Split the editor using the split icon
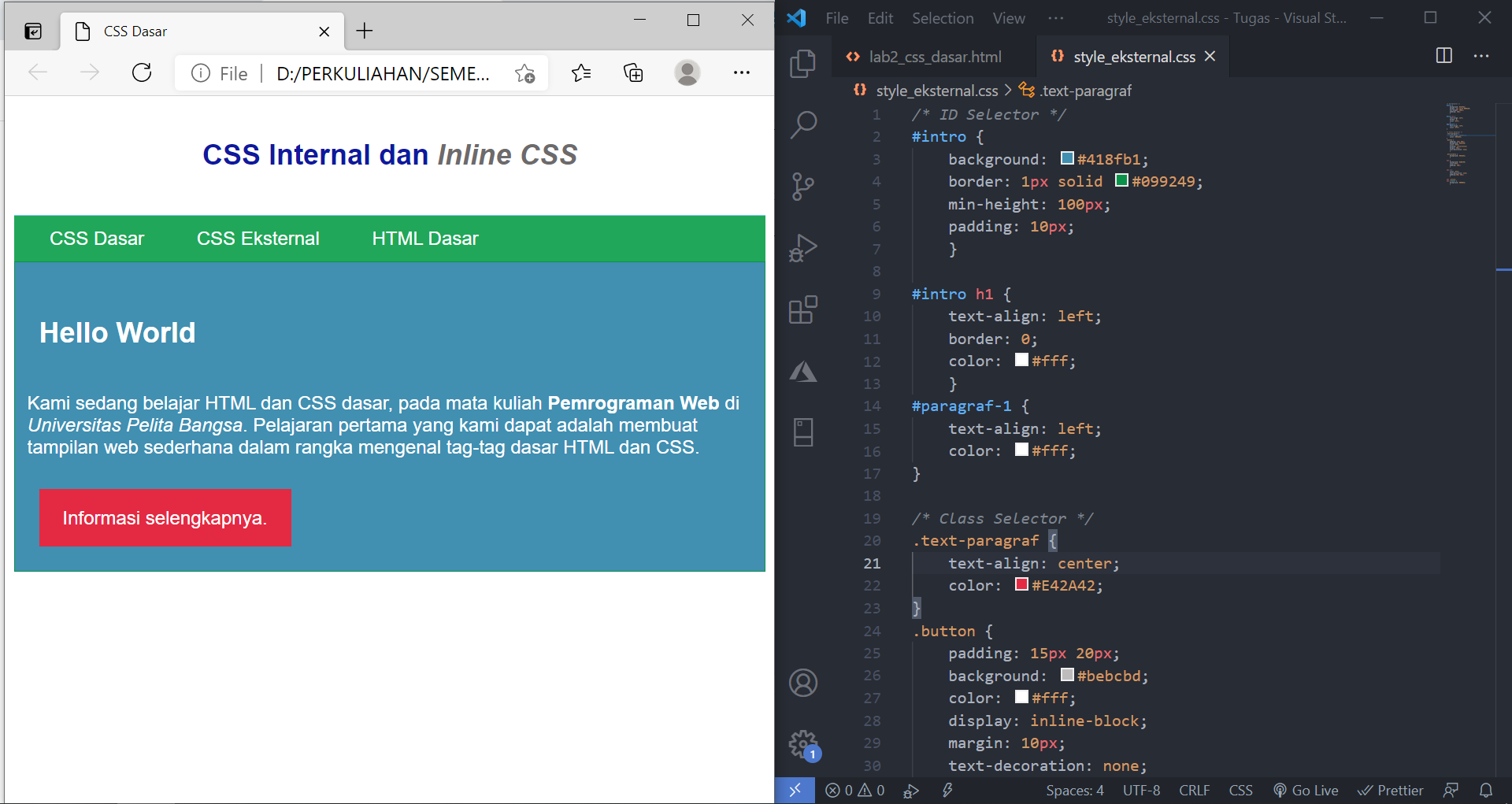1512x804 pixels. tap(1443, 56)
